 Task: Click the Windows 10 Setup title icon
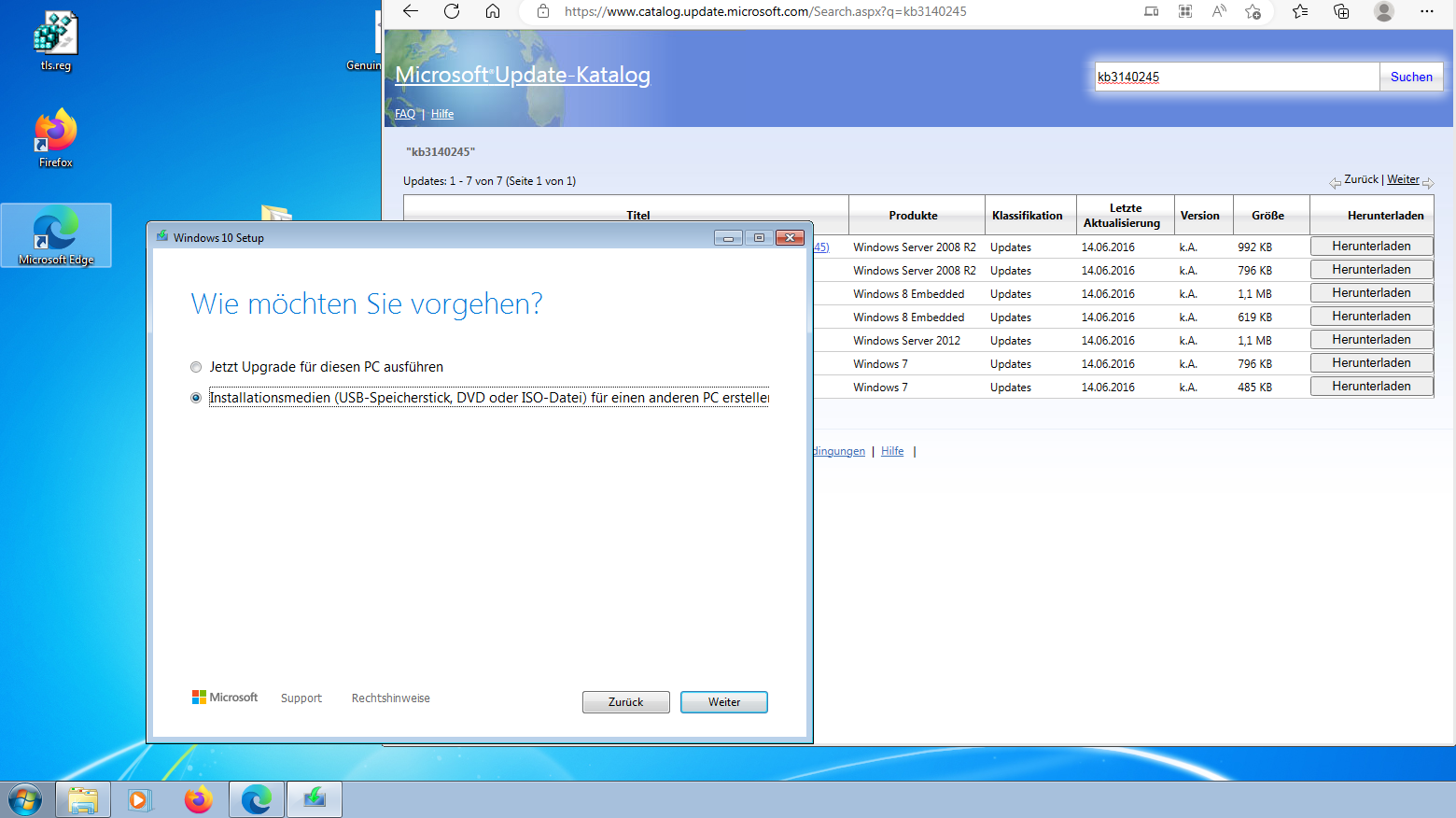pos(162,237)
